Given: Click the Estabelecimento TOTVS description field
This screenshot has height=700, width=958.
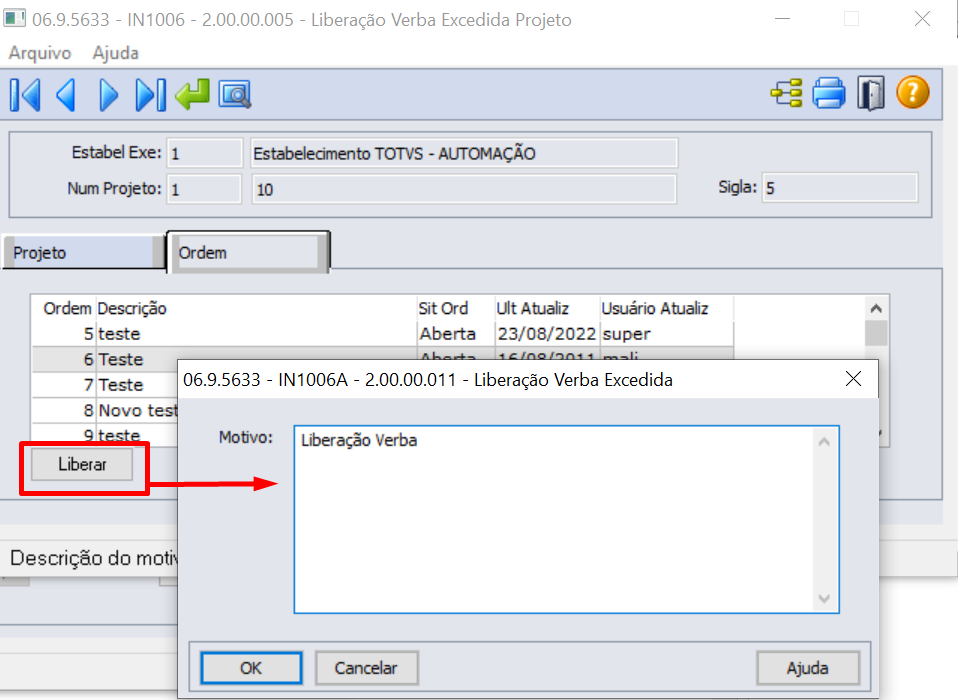Looking at the screenshot, I should [464, 153].
